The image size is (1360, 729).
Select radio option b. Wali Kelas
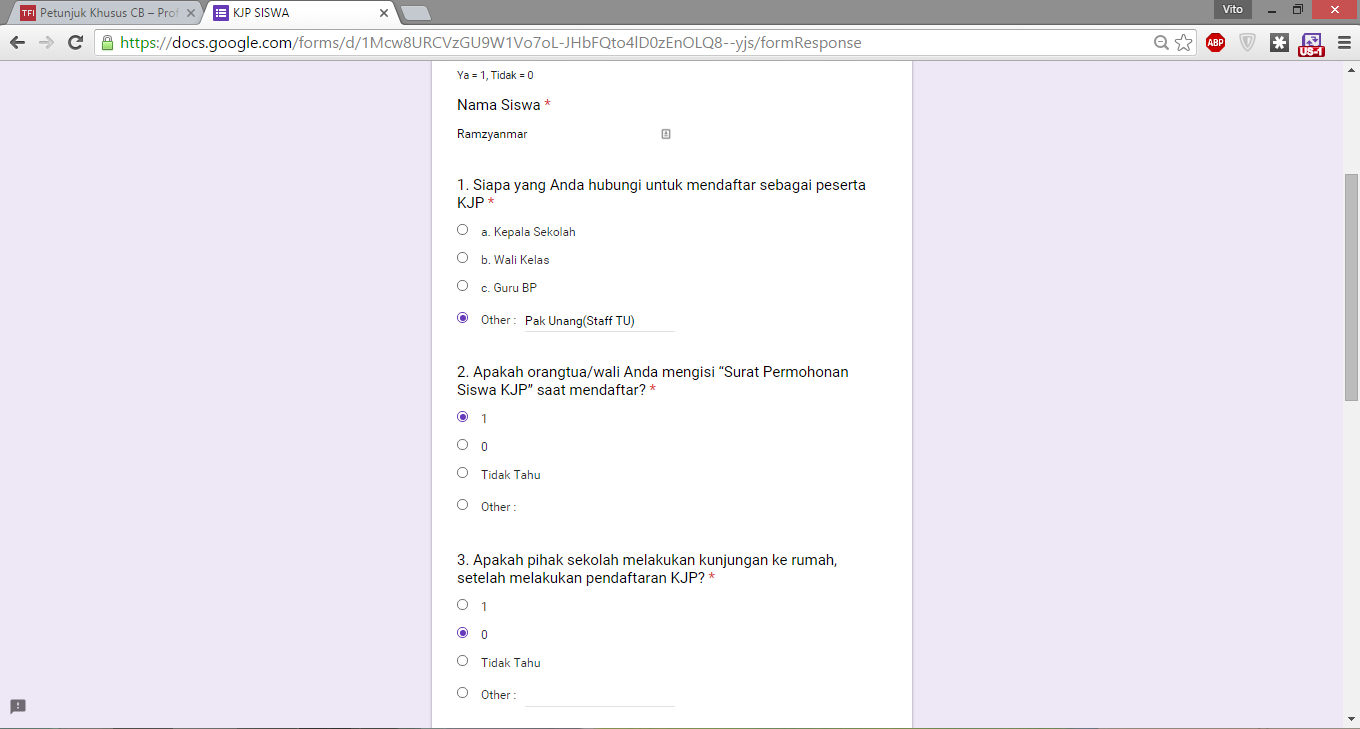462,257
